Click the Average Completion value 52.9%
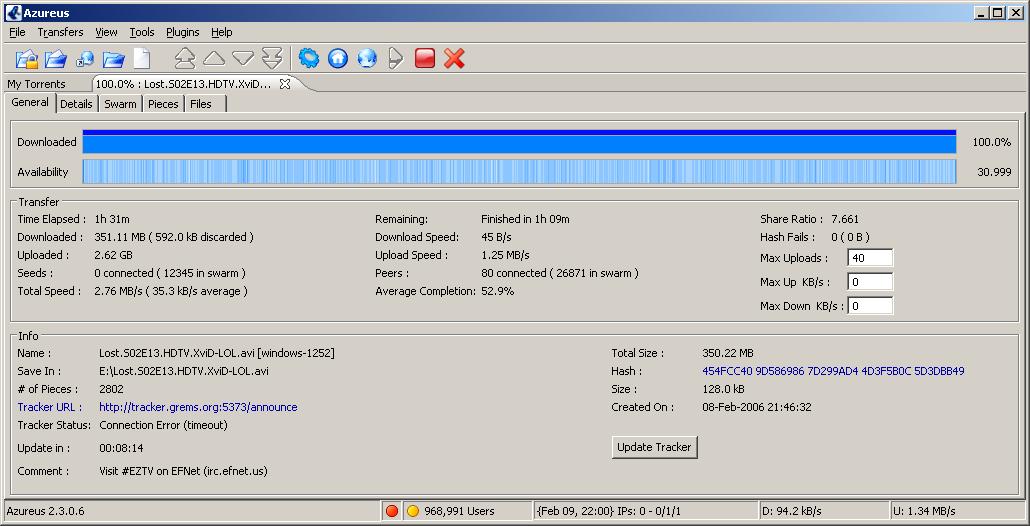Screen dimensions: 1030x526 pyautogui.click(x=498, y=291)
